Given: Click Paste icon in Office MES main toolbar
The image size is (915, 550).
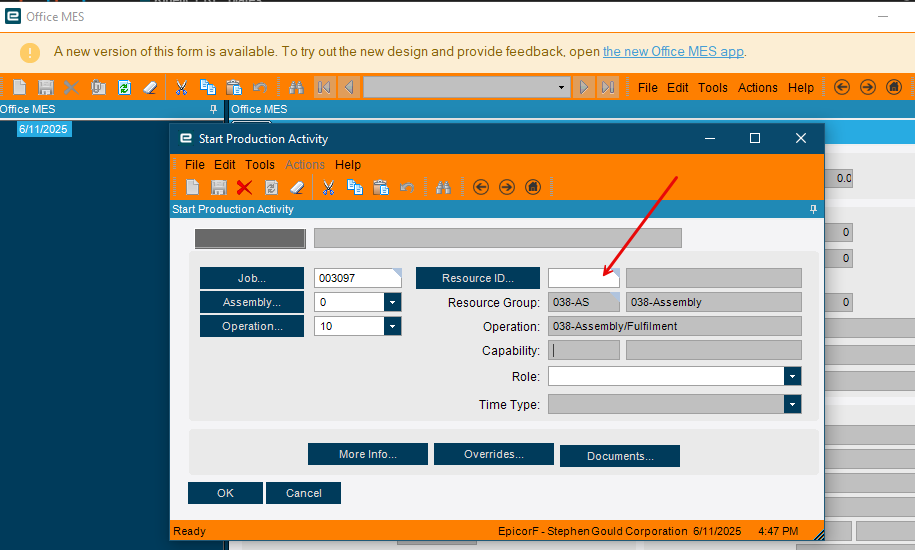Looking at the screenshot, I should point(234,87).
